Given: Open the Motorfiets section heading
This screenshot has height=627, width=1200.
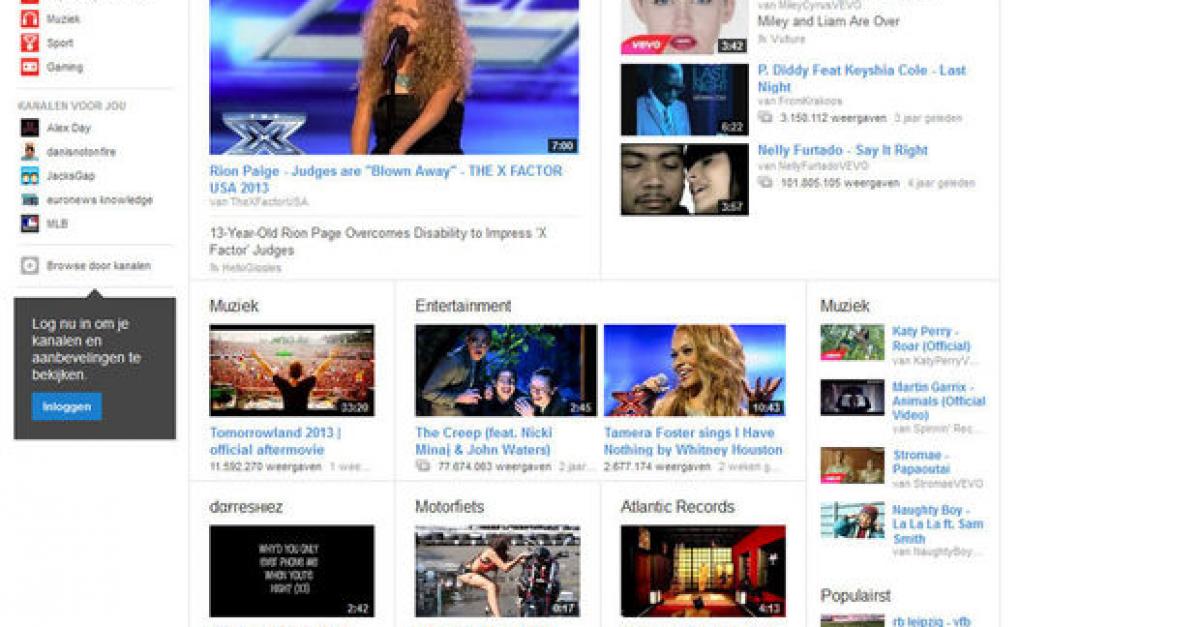Looking at the screenshot, I should 450,507.
